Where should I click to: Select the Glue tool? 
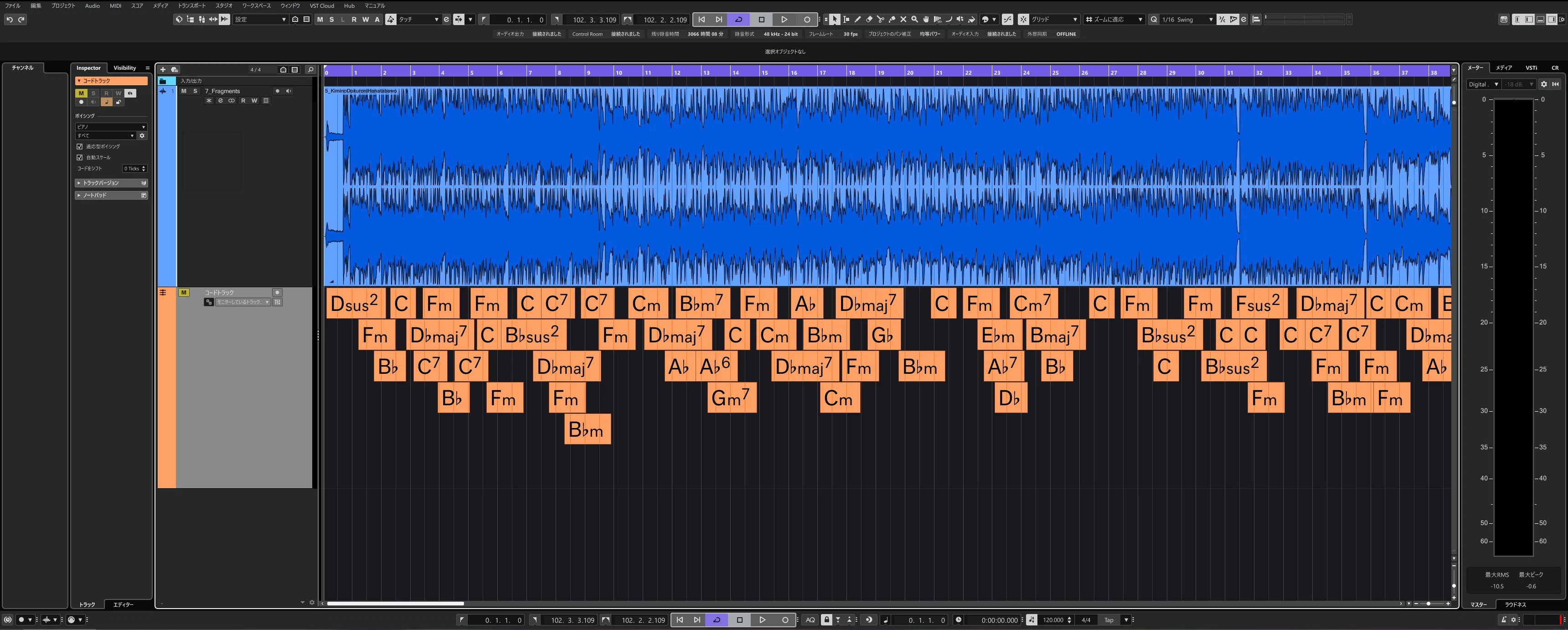[x=892, y=20]
